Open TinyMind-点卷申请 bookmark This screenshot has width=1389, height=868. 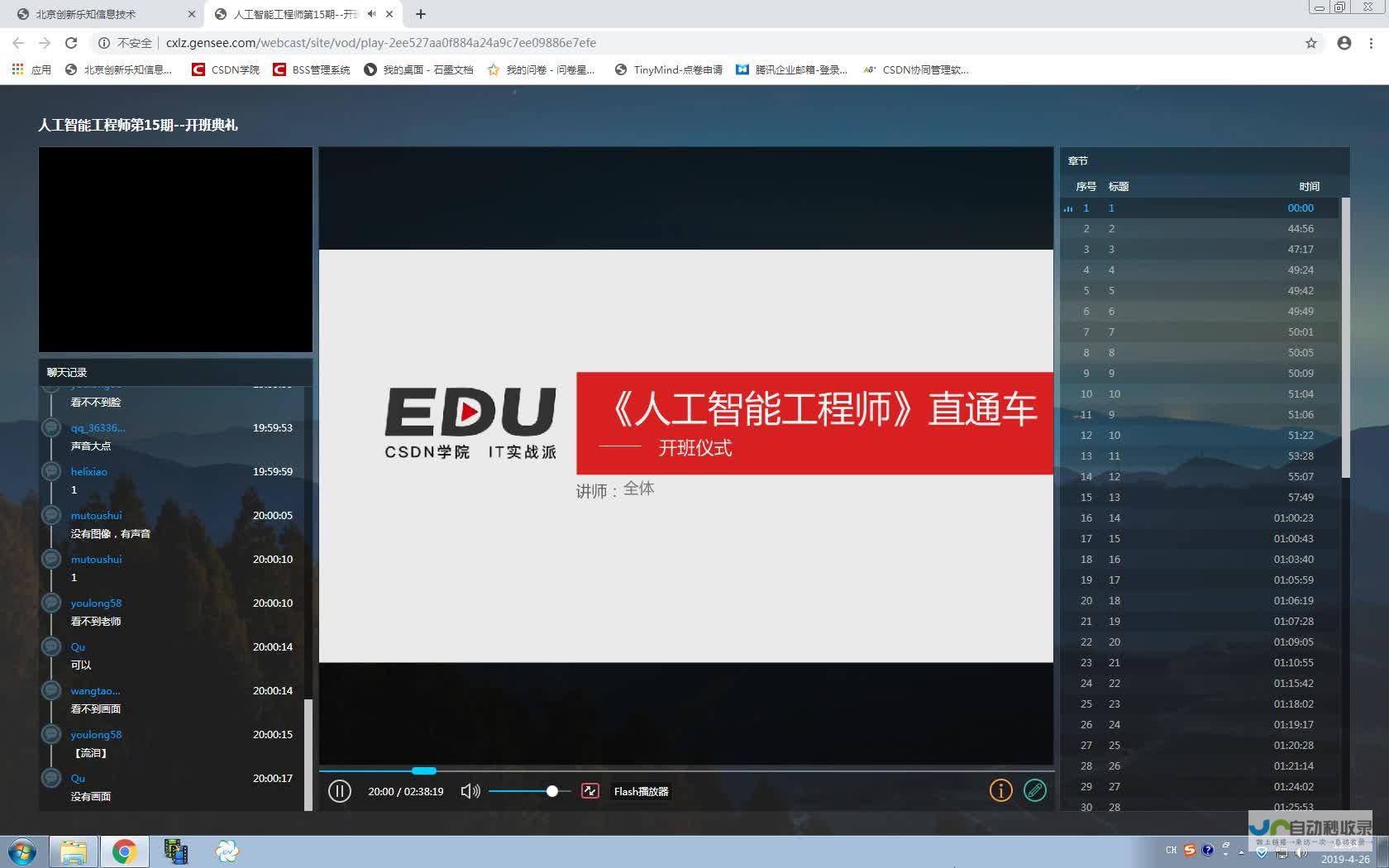click(x=669, y=69)
